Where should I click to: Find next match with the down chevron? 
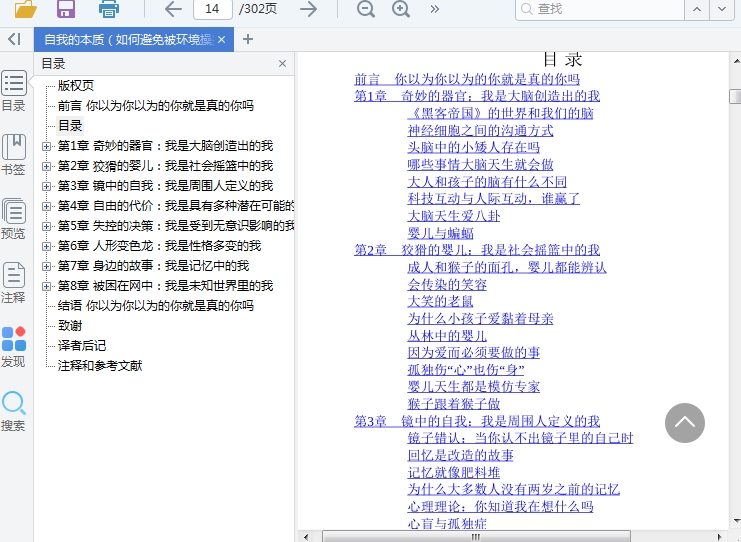722,9
